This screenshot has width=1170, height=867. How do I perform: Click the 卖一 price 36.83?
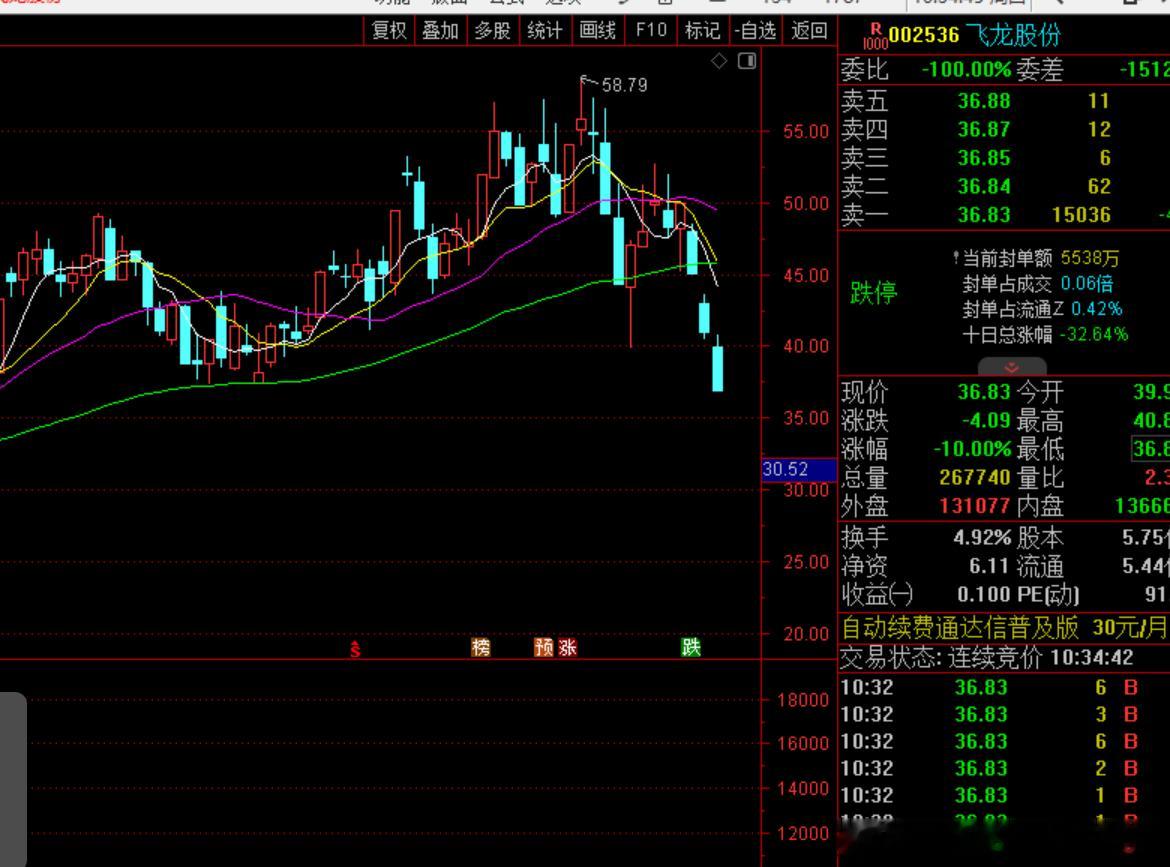click(983, 215)
